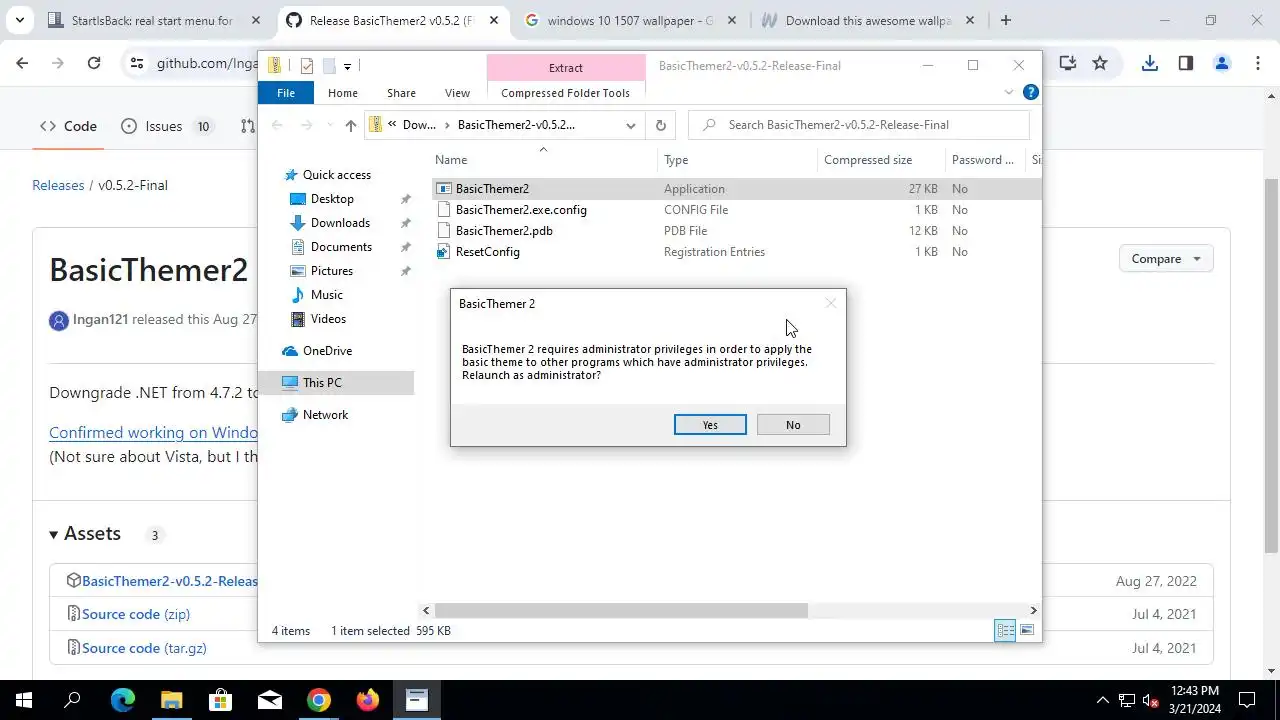Click the Explorer Help icon
Viewport: 1280px width, 720px height.
click(x=1031, y=92)
